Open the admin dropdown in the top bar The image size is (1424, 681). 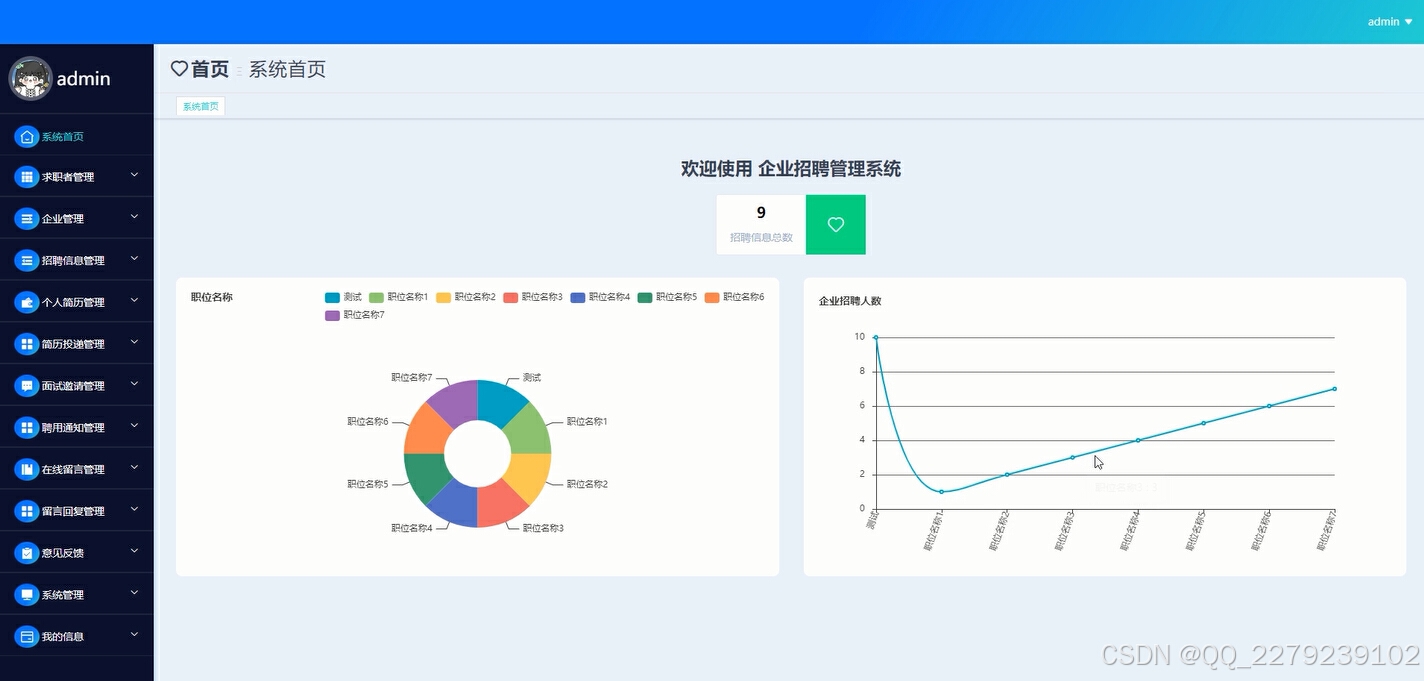(x=1388, y=21)
